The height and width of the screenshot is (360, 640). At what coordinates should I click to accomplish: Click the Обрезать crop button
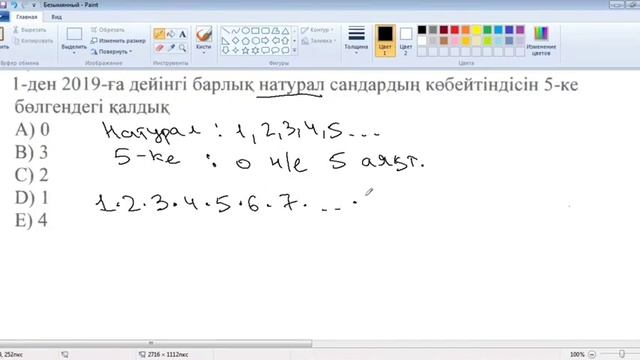pos(108,30)
